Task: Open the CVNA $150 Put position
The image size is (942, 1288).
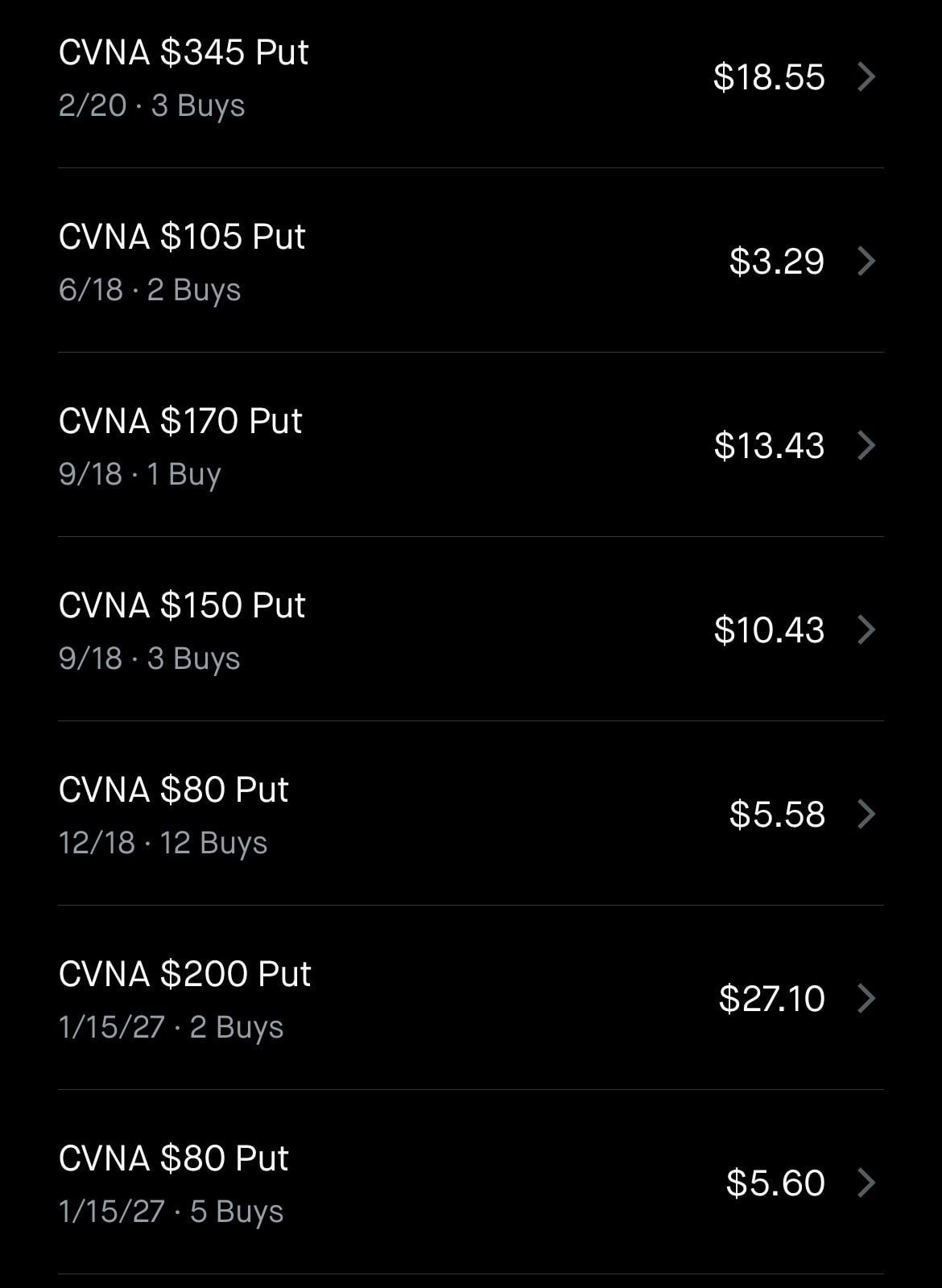Action: pyautogui.click(x=182, y=606)
